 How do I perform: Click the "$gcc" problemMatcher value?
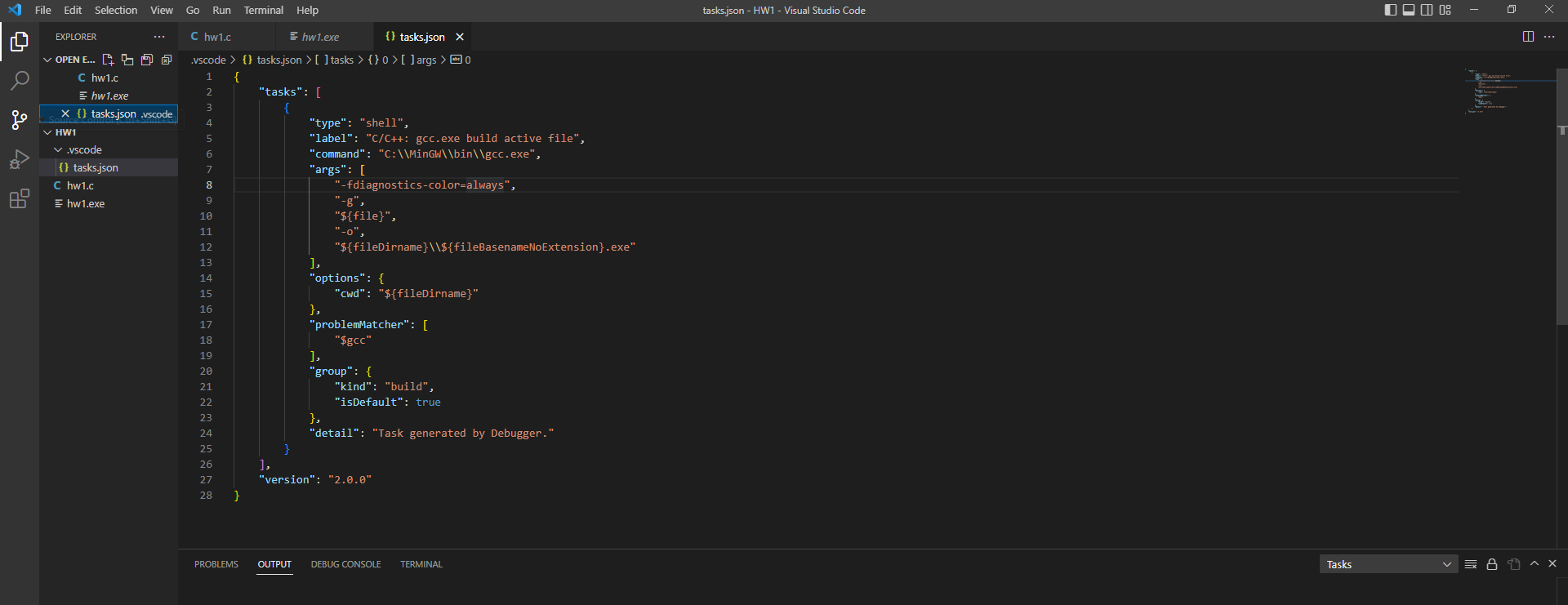click(353, 340)
